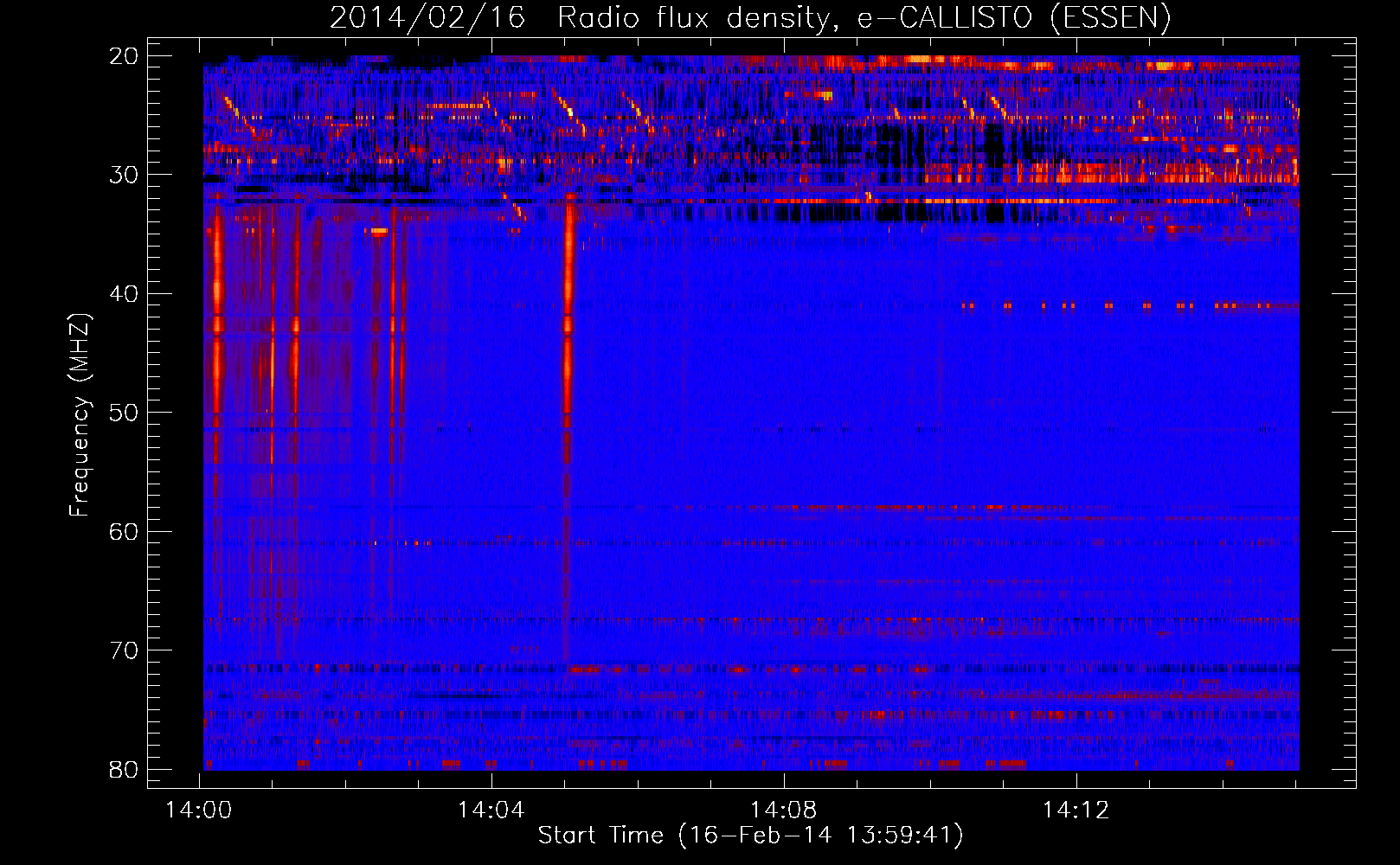Click the '80' frequency tick label
The width and height of the screenshot is (1400, 865).
pyautogui.click(x=124, y=770)
